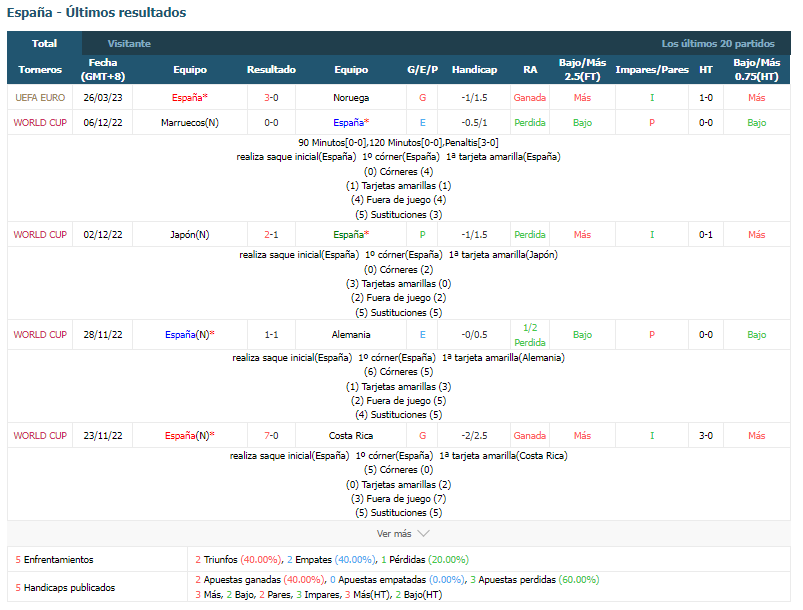Image resolution: width=803 pixels, height=610 pixels.
Task: Select 'España - Últimos resultados' heading
Action: point(97,12)
